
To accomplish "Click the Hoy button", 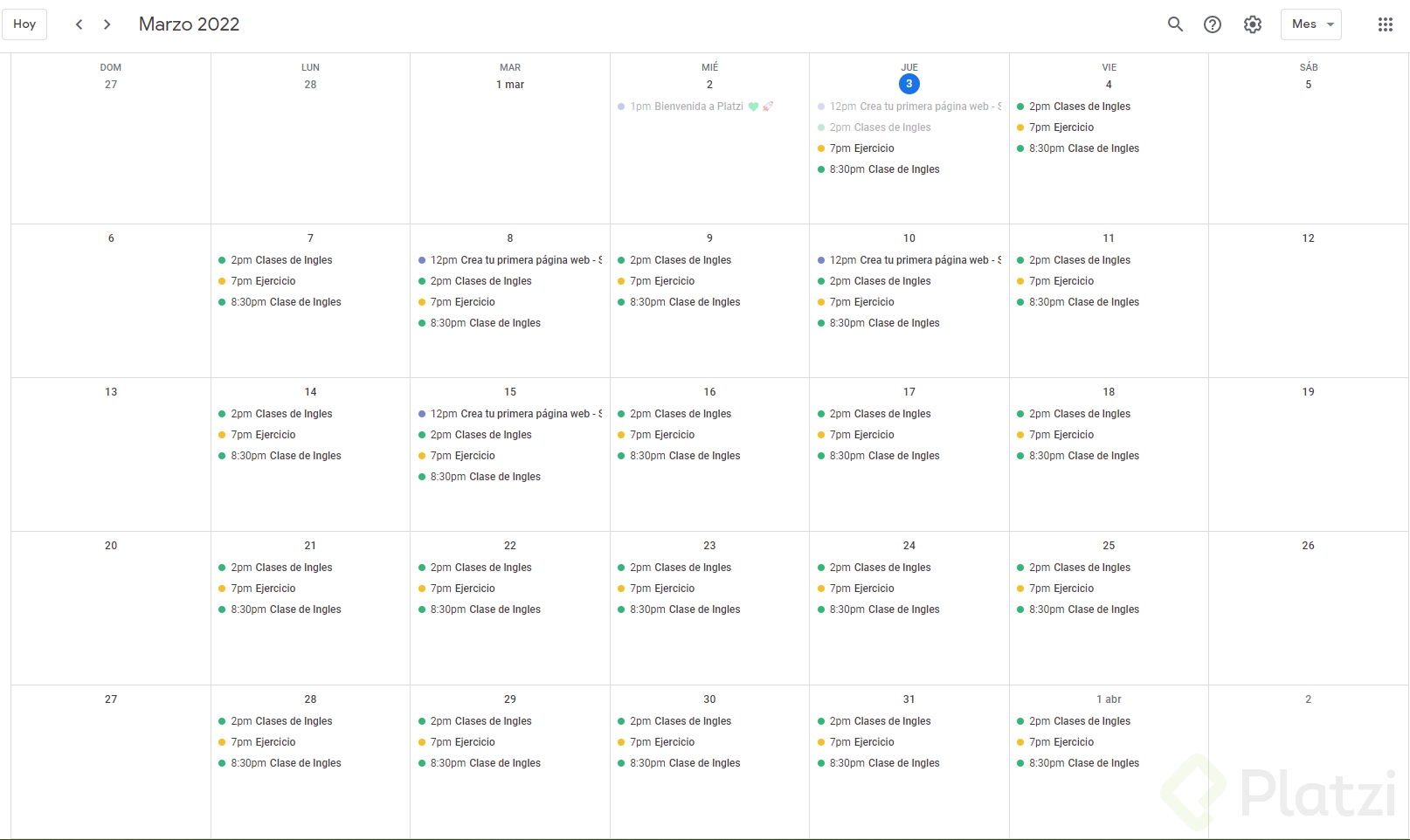I will point(24,24).
